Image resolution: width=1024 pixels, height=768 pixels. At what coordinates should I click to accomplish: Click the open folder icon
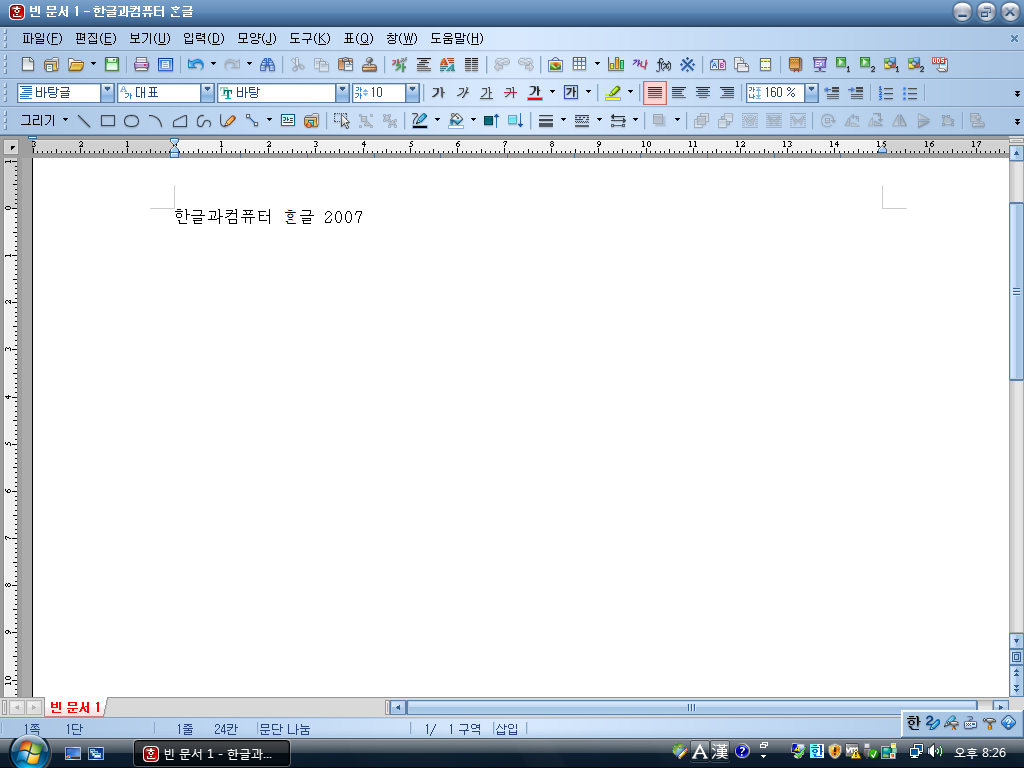click(76, 64)
